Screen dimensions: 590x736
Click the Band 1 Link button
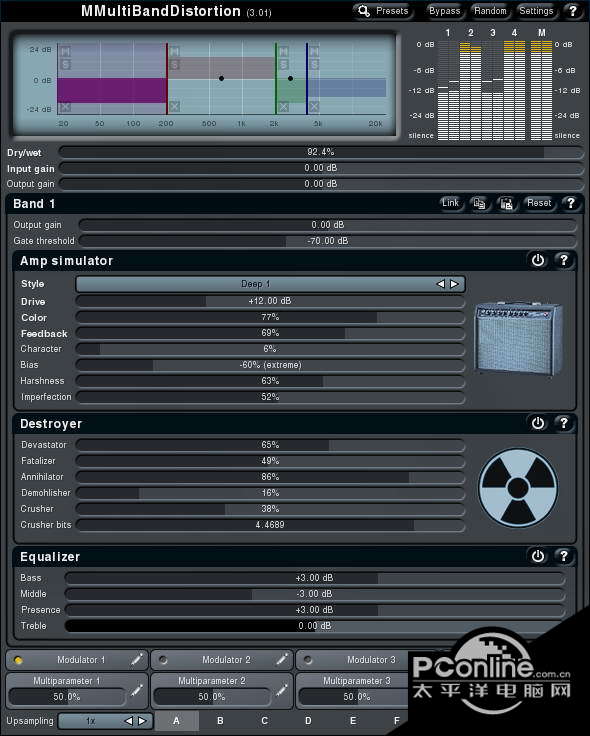pyautogui.click(x=450, y=203)
